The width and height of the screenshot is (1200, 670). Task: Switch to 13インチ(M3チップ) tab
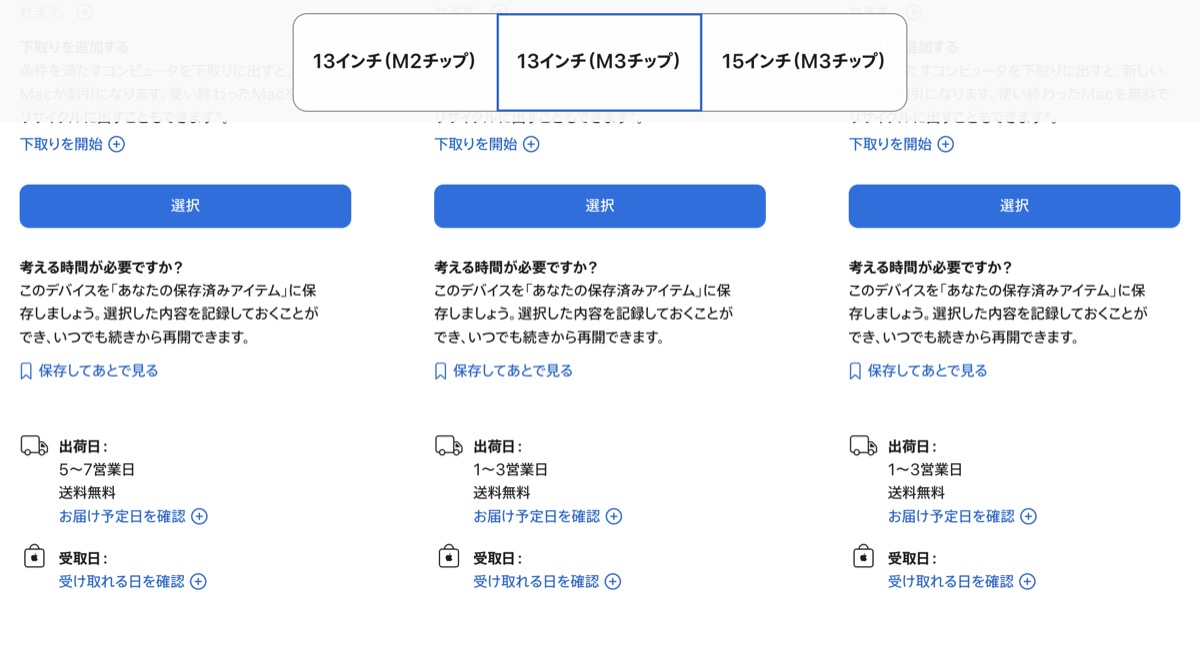(x=599, y=62)
